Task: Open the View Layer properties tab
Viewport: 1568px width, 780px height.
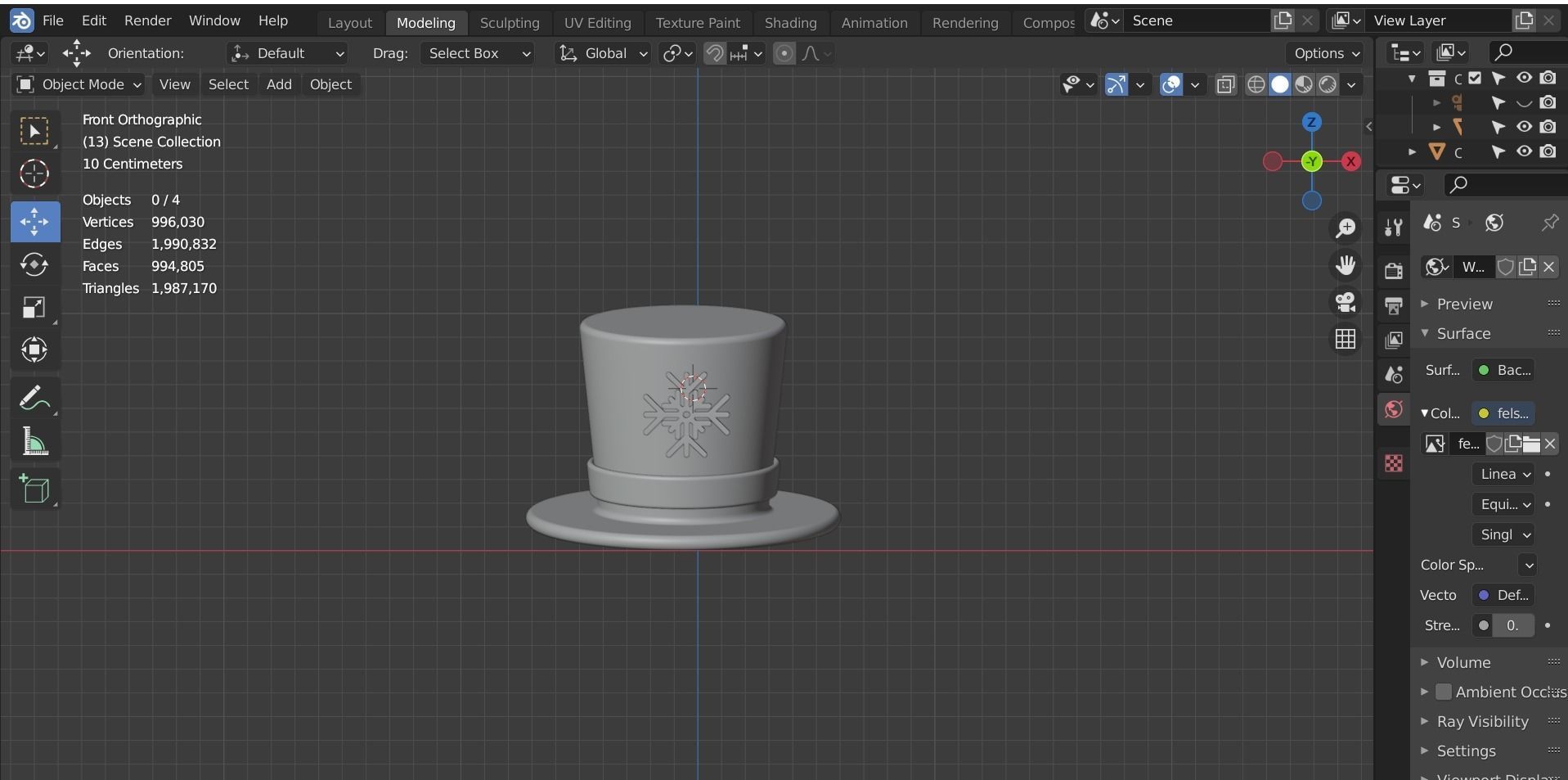Action: click(x=1394, y=340)
